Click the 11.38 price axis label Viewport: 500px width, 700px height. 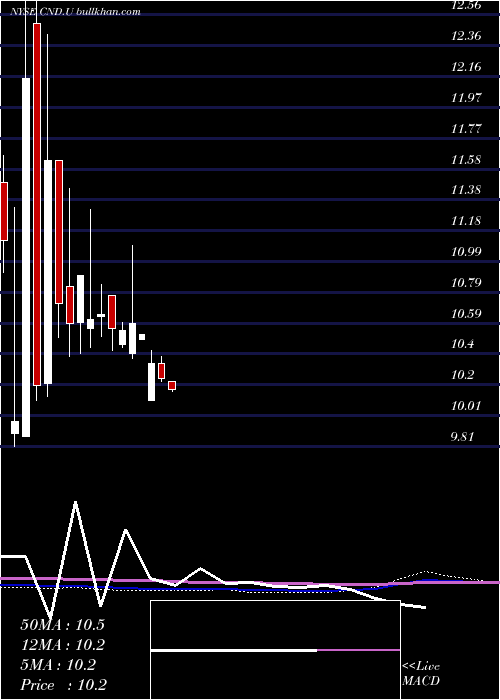466,190
